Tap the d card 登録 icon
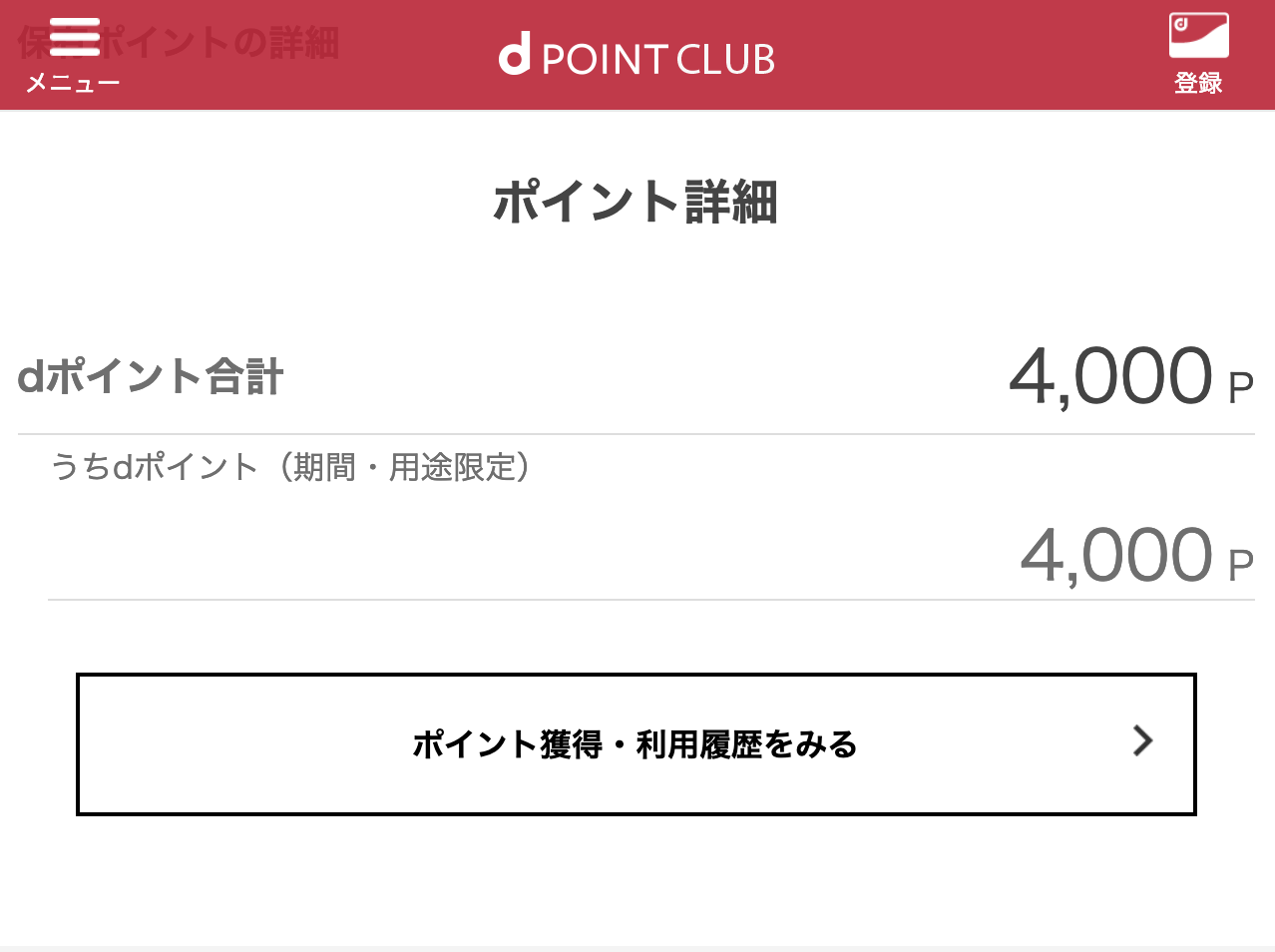This screenshot has height=952, width=1275. 1198,36
